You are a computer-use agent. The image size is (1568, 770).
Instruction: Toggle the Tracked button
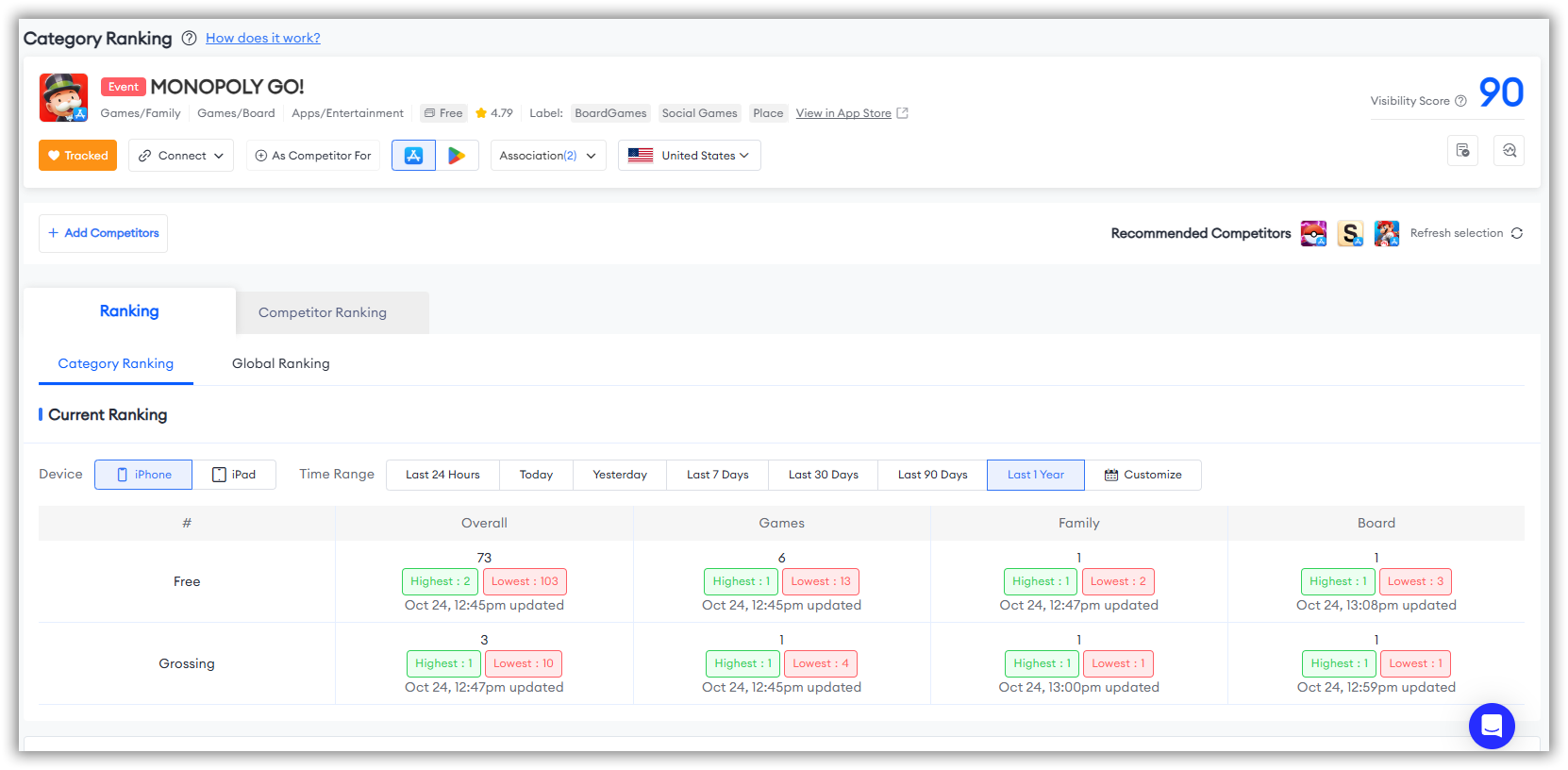(77, 156)
